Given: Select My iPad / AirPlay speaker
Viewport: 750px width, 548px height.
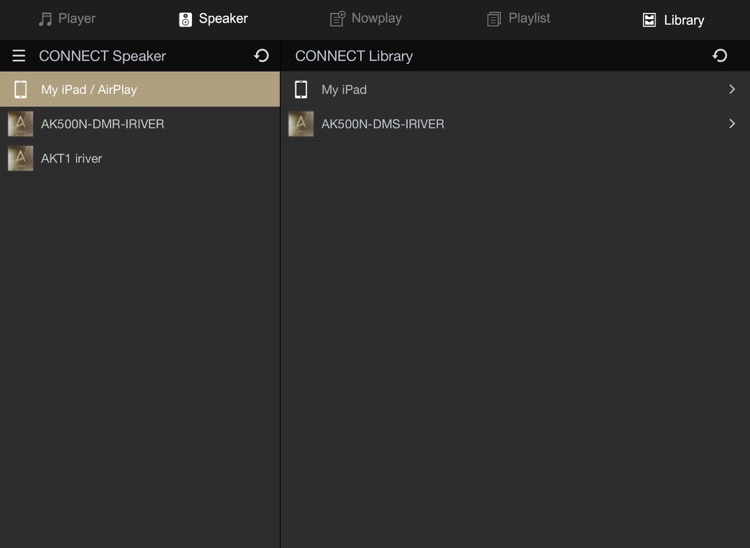Looking at the screenshot, I should pyautogui.click(x=140, y=89).
